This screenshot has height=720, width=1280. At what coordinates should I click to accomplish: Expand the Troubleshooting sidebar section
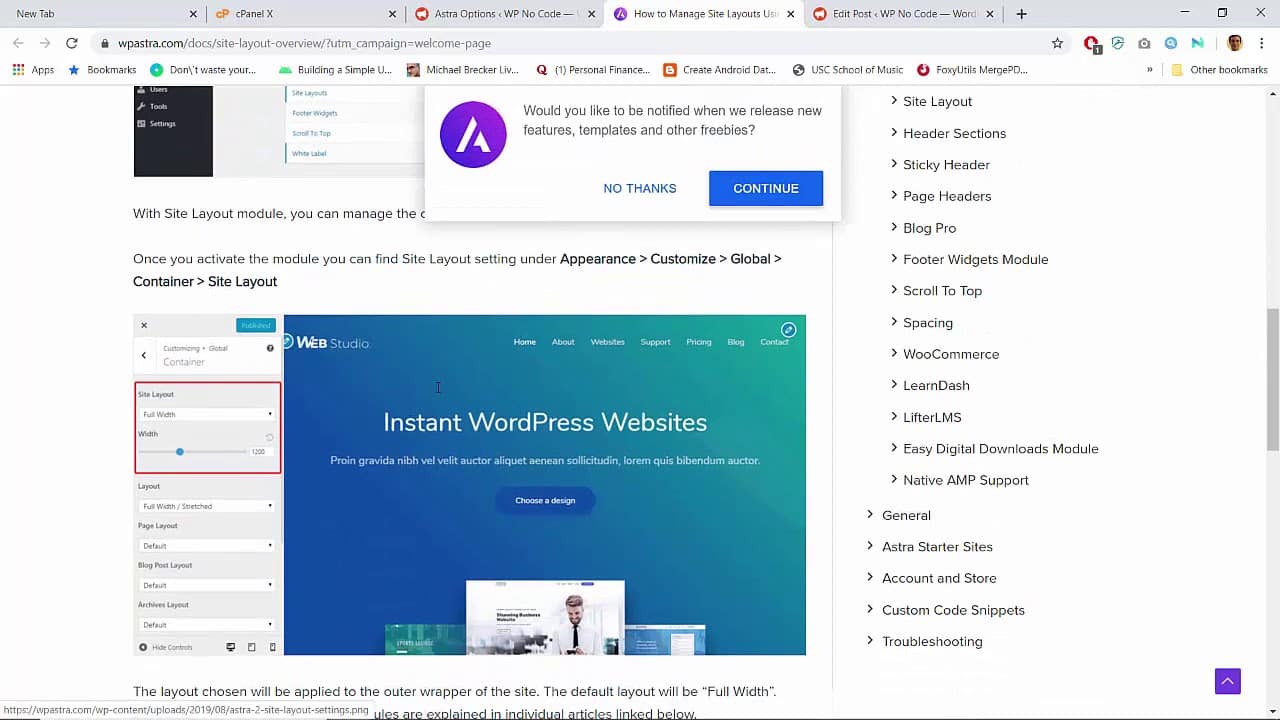932,641
